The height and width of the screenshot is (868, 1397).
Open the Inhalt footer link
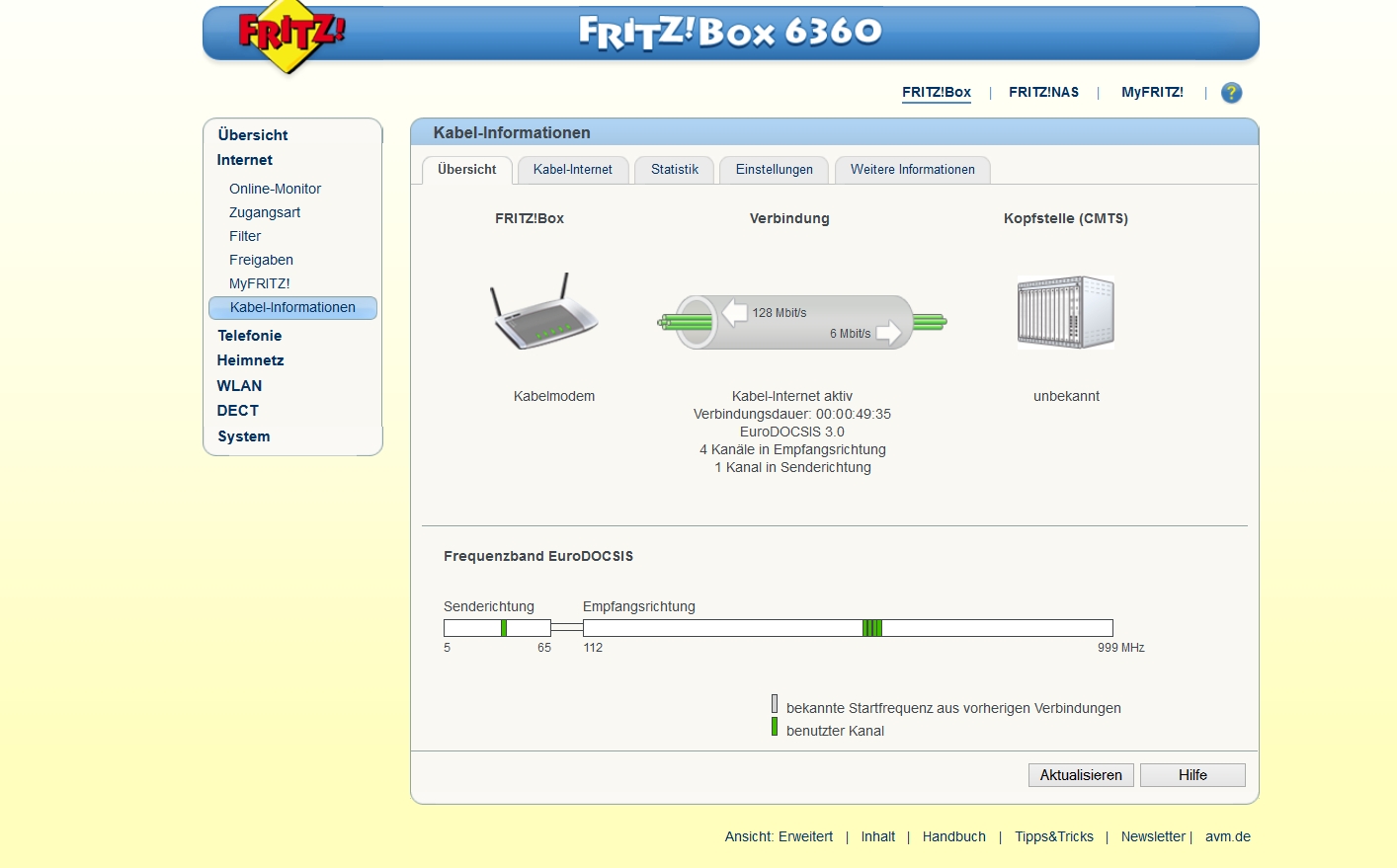(x=878, y=836)
